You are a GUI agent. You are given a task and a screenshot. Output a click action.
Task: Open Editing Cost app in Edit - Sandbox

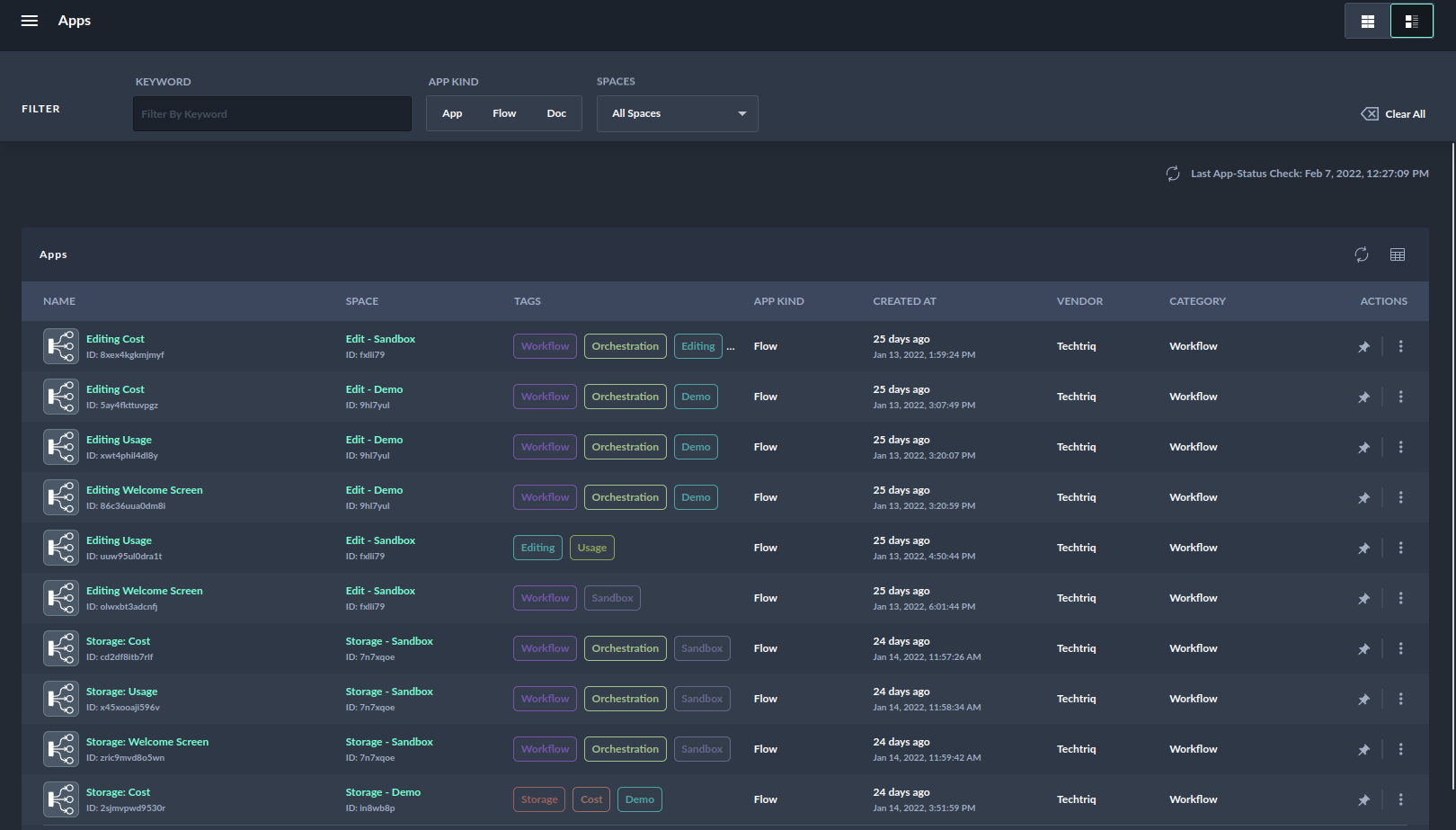click(x=115, y=339)
